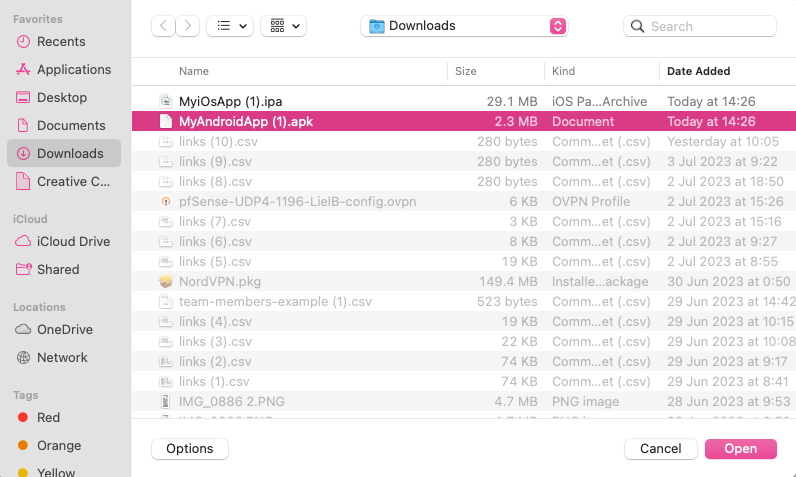Open Recents in the sidebar
This screenshot has width=796, height=477.
61,42
